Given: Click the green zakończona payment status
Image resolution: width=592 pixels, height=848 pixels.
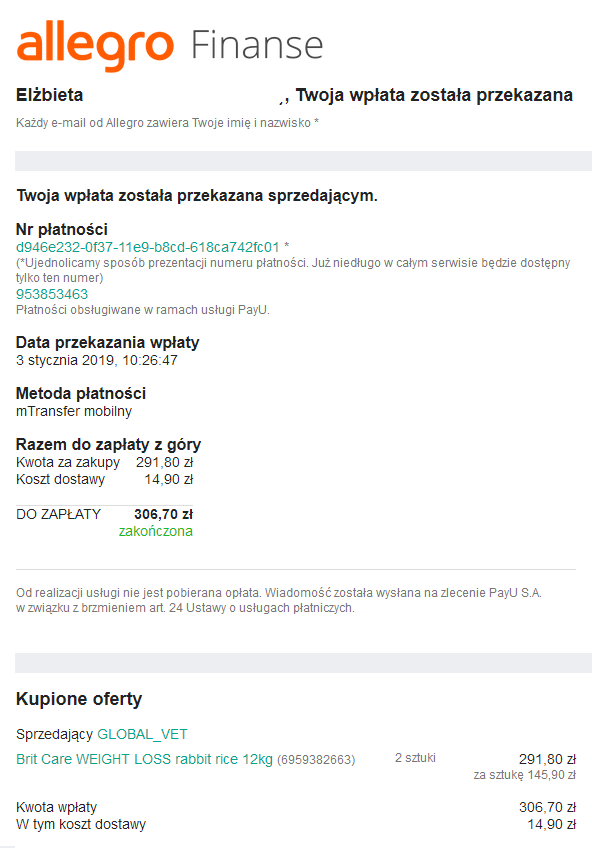Looking at the screenshot, I should [x=156, y=531].
